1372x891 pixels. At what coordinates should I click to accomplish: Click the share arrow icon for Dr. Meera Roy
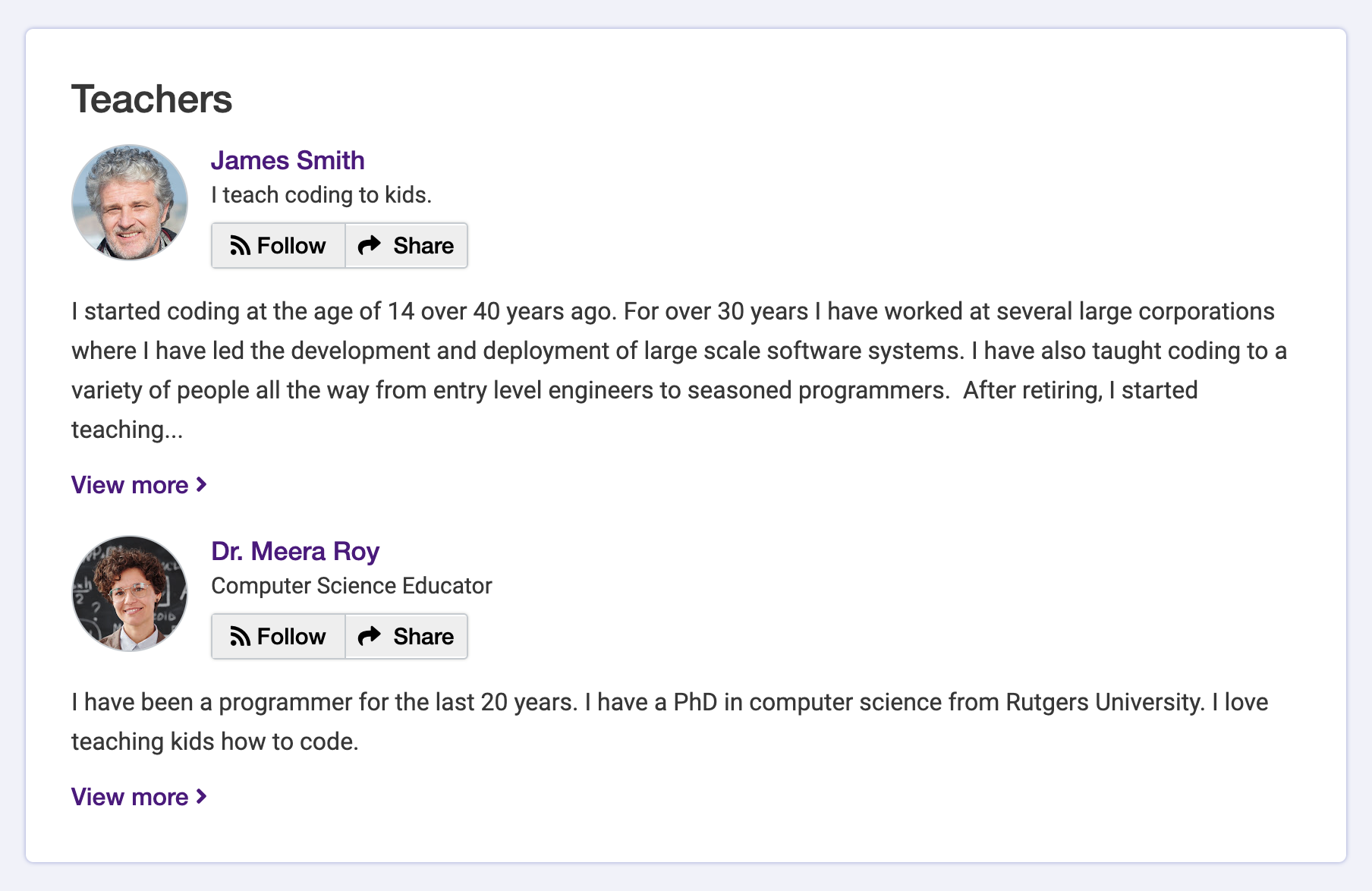tap(370, 636)
